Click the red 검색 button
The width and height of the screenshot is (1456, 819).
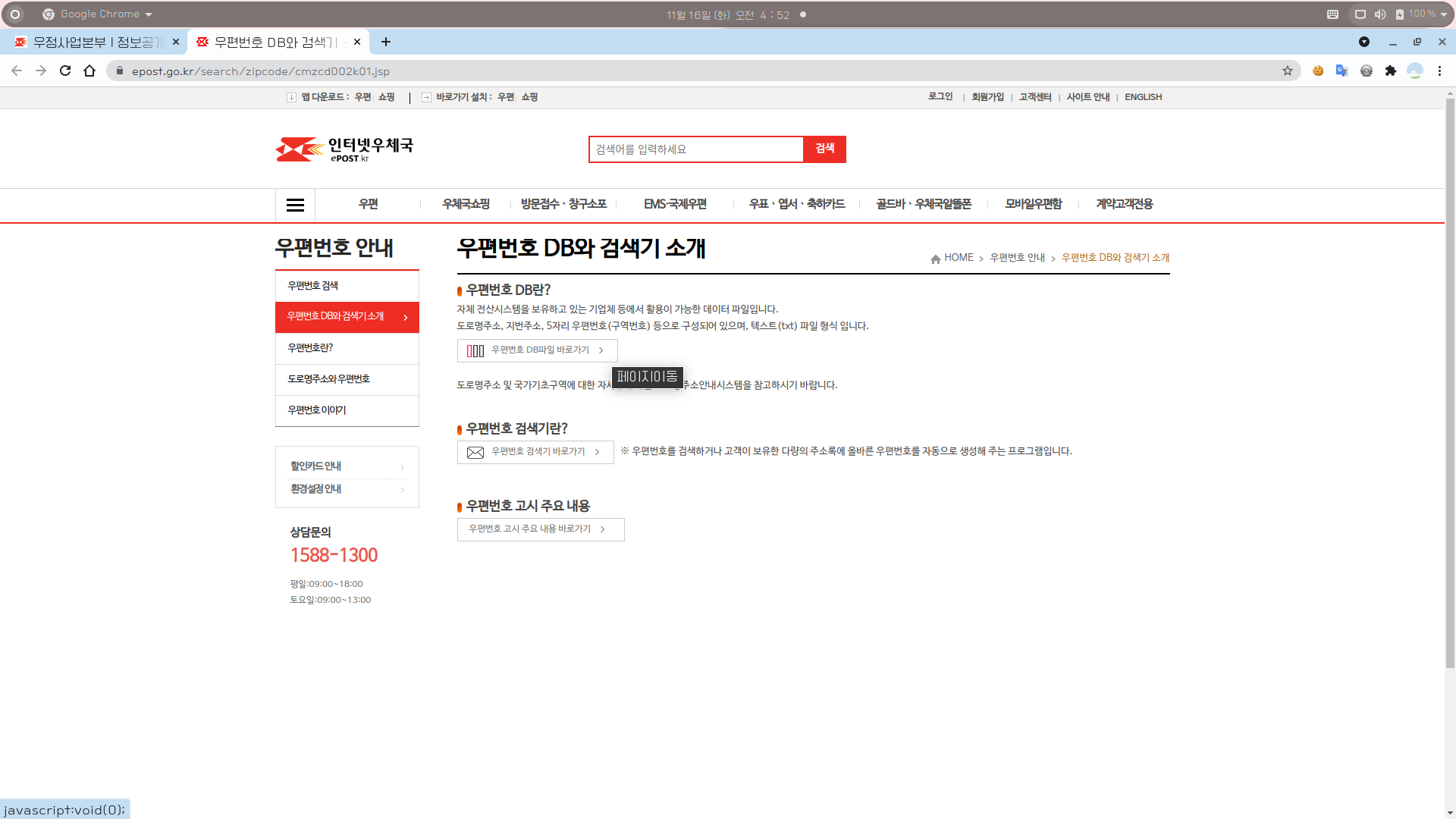[x=824, y=149]
